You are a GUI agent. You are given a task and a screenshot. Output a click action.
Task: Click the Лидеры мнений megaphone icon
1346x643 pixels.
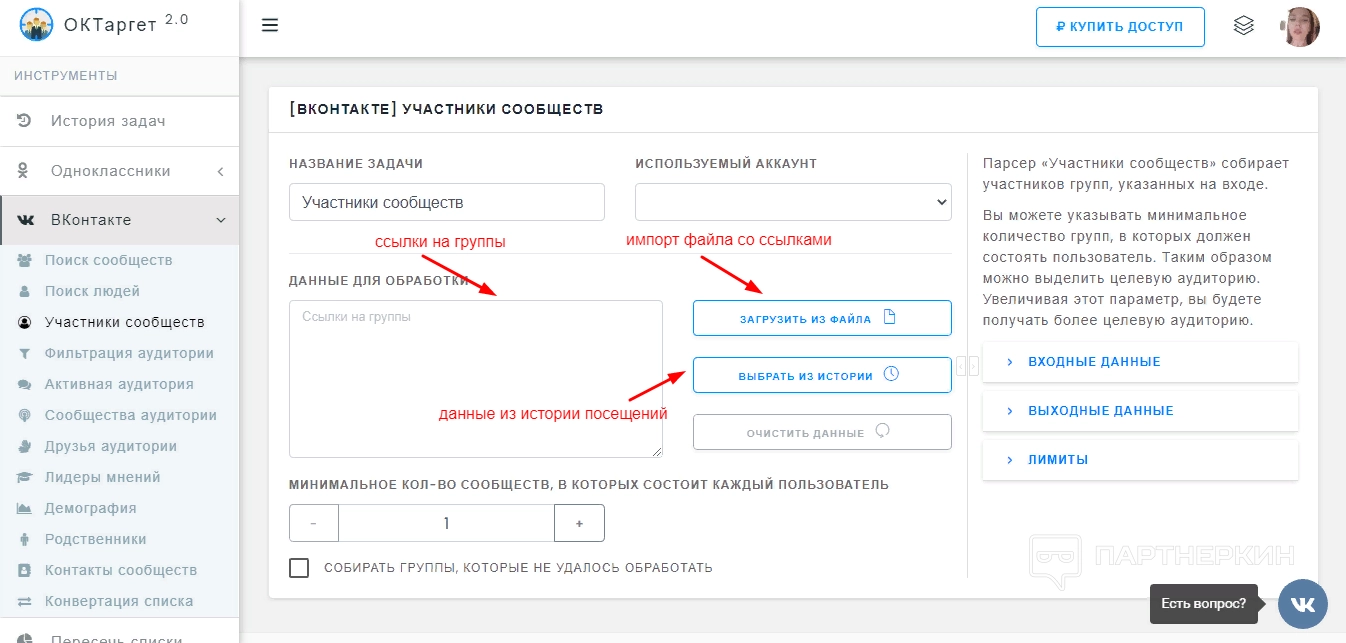click(25, 477)
